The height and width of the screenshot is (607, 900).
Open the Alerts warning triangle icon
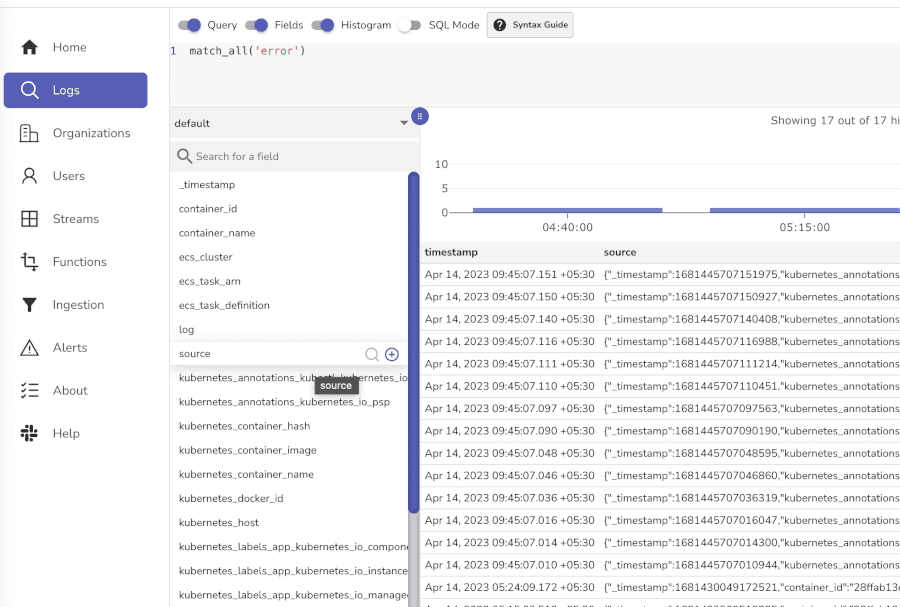[29, 348]
